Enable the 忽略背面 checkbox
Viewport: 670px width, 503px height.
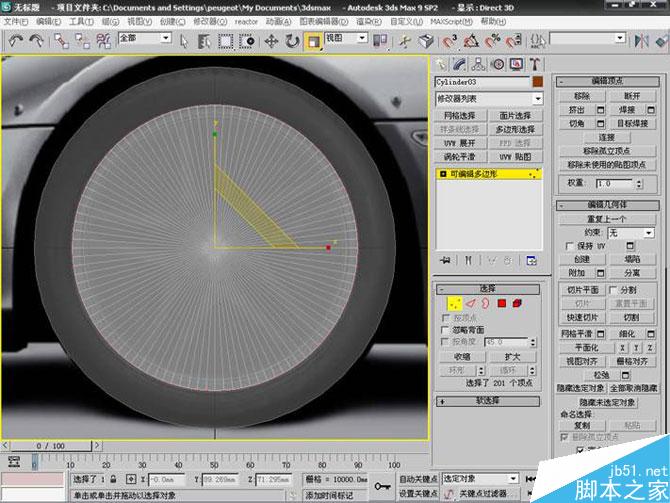(446, 329)
